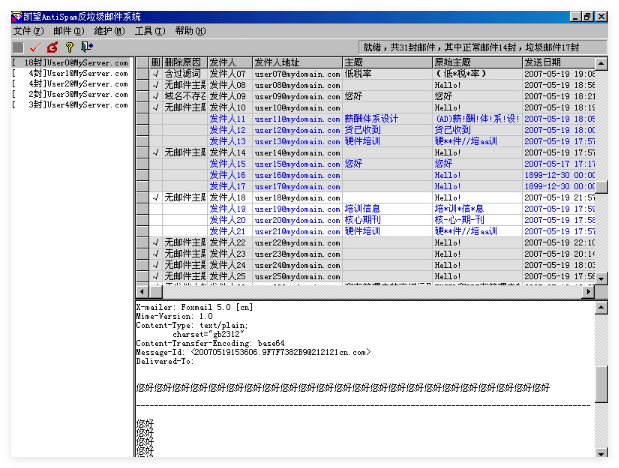619x468 pixels.
Task: Click the yellow question mark help icon
Action: tap(69, 46)
